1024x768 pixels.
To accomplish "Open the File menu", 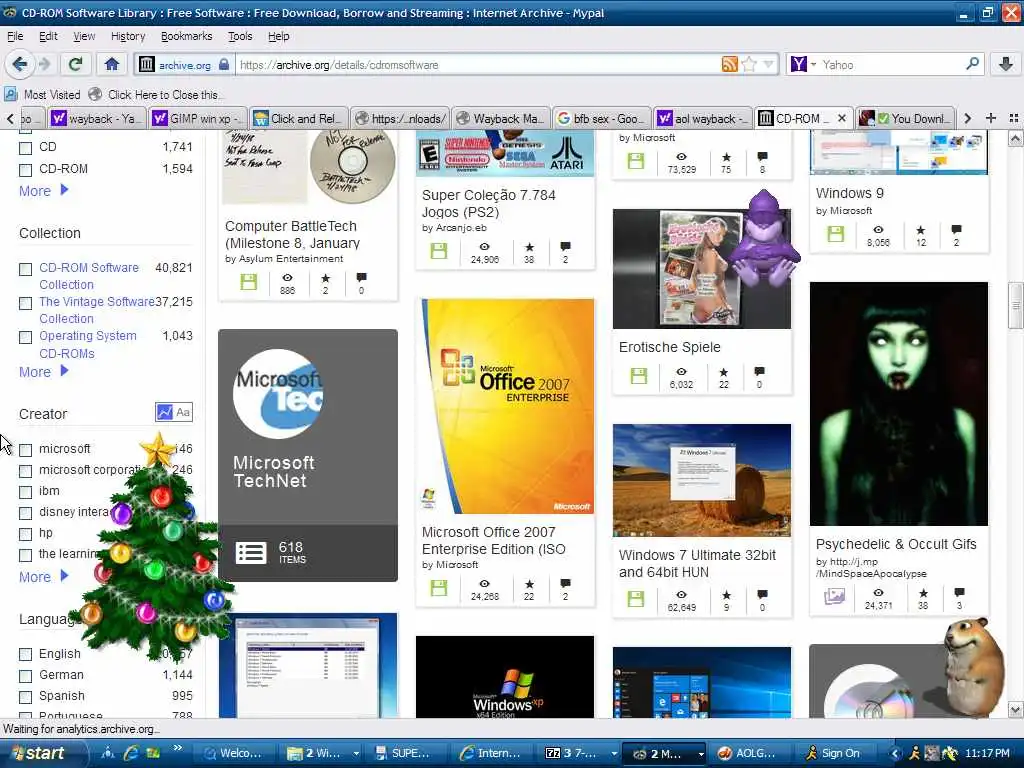I will pos(15,36).
